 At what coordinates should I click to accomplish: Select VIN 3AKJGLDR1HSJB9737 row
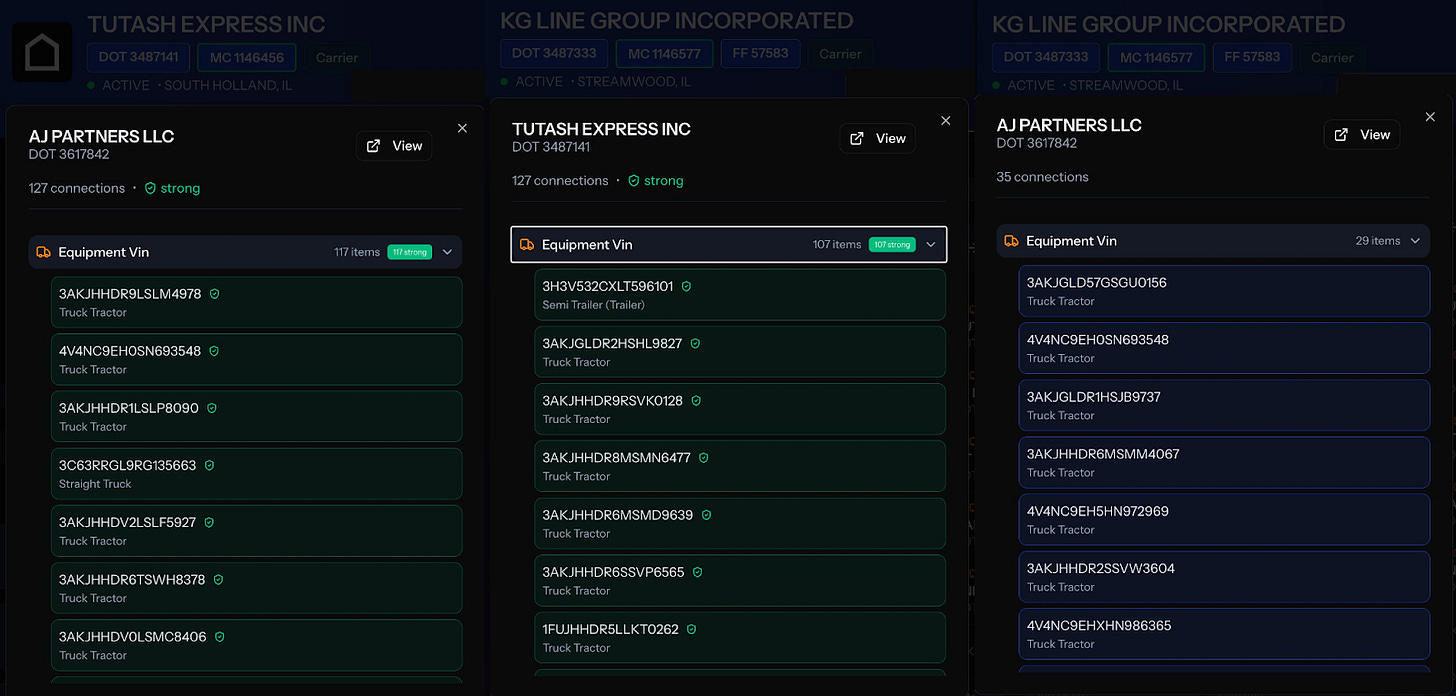(x=1224, y=405)
